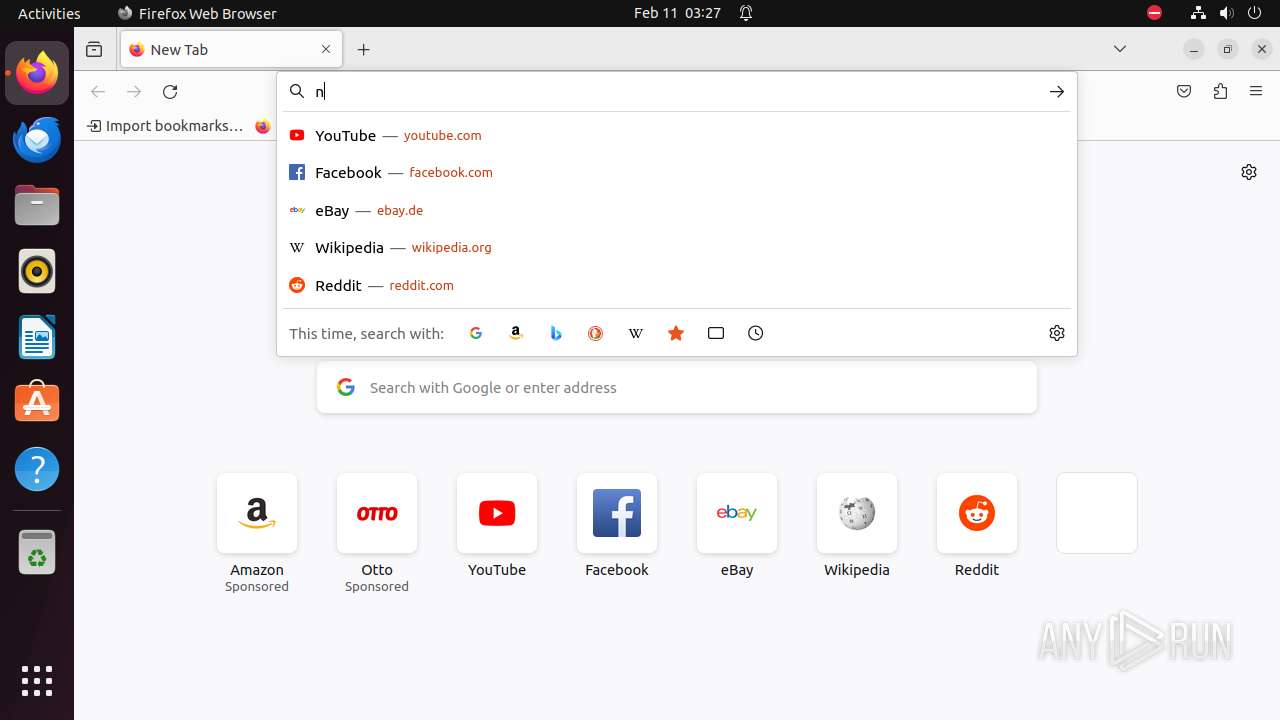This screenshot has width=1280, height=720.
Task: Click Firefox bookmark icon on bookmarks toolbar
Action: (x=263, y=126)
